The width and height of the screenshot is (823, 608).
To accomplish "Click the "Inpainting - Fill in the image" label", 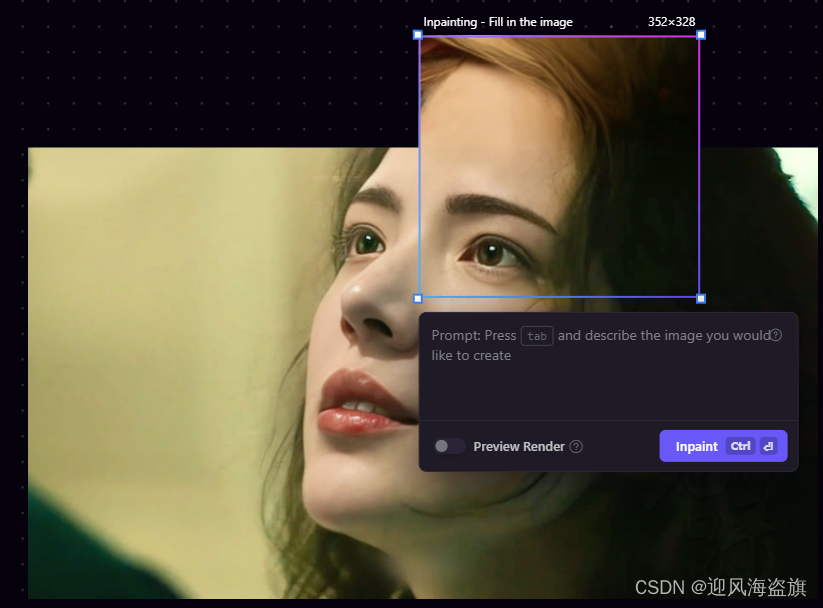I will coord(498,22).
